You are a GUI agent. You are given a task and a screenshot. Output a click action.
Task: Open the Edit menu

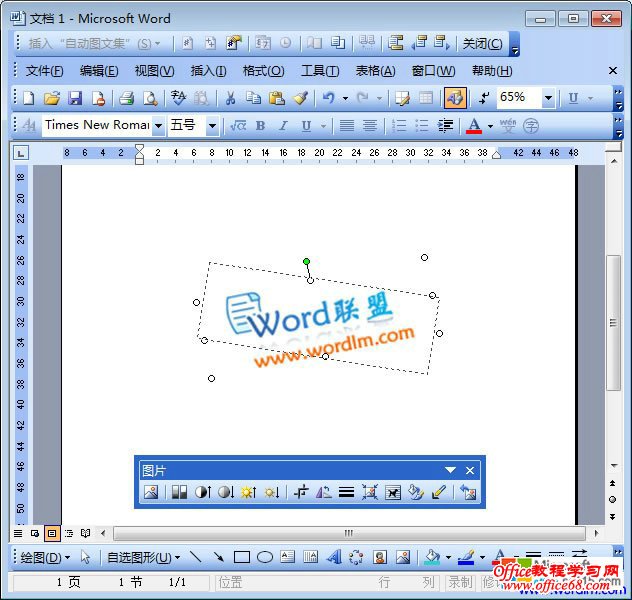coord(99,71)
